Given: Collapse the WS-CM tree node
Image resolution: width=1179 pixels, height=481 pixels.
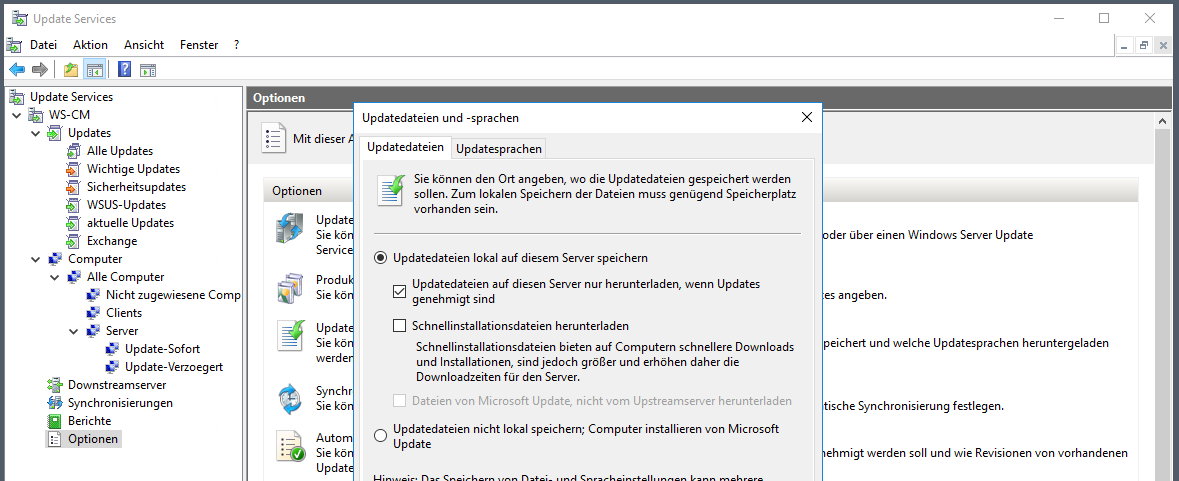Looking at the screenshot, I should (17, 115).
